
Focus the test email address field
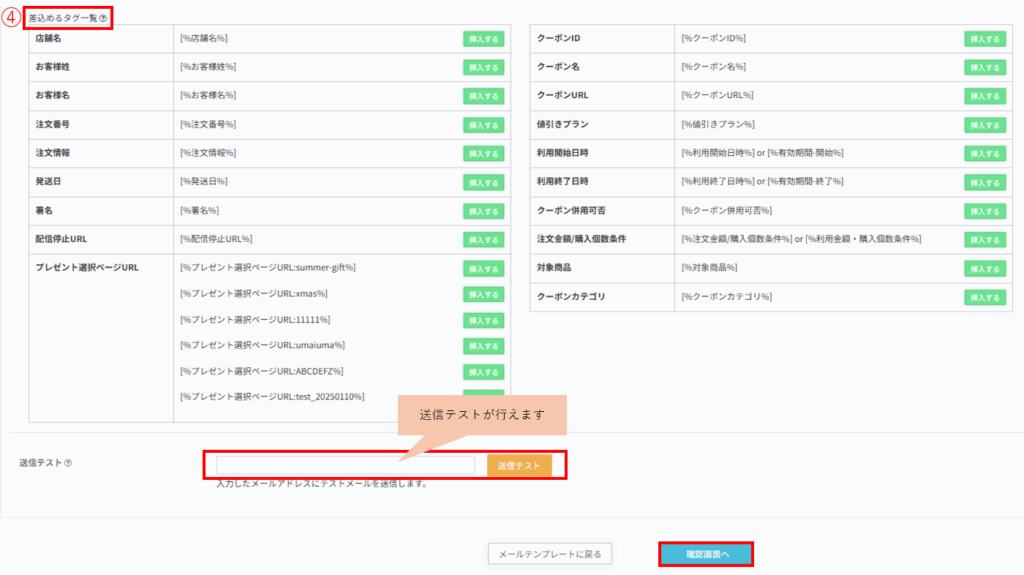[x=345, y=465]
